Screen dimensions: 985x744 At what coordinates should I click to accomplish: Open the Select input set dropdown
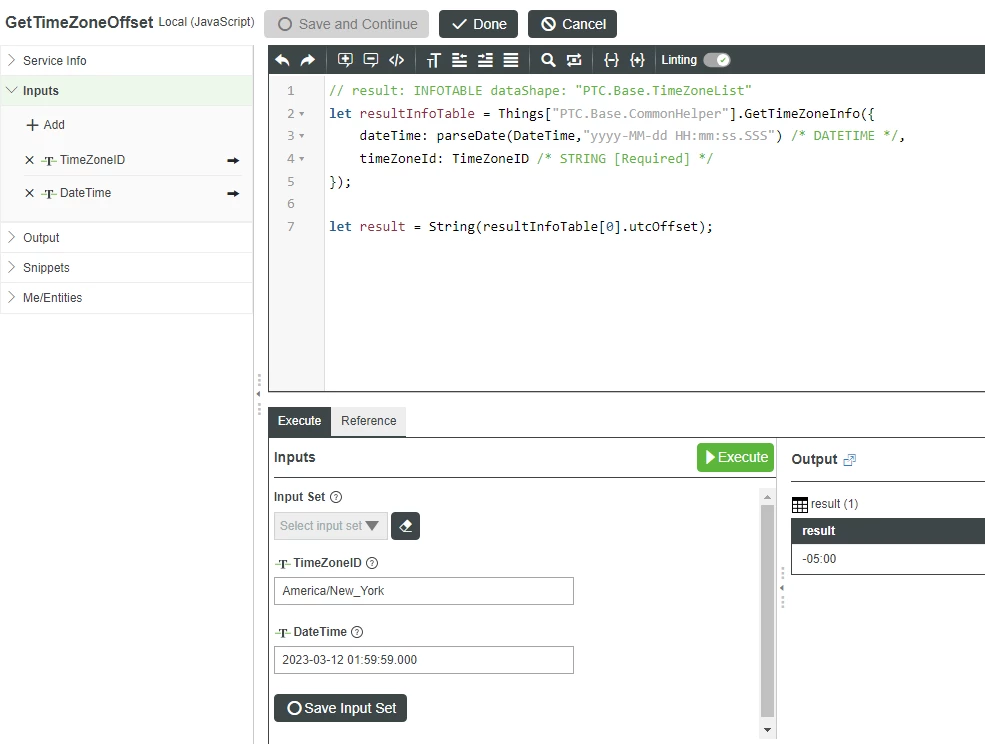[x=330, y=526]
